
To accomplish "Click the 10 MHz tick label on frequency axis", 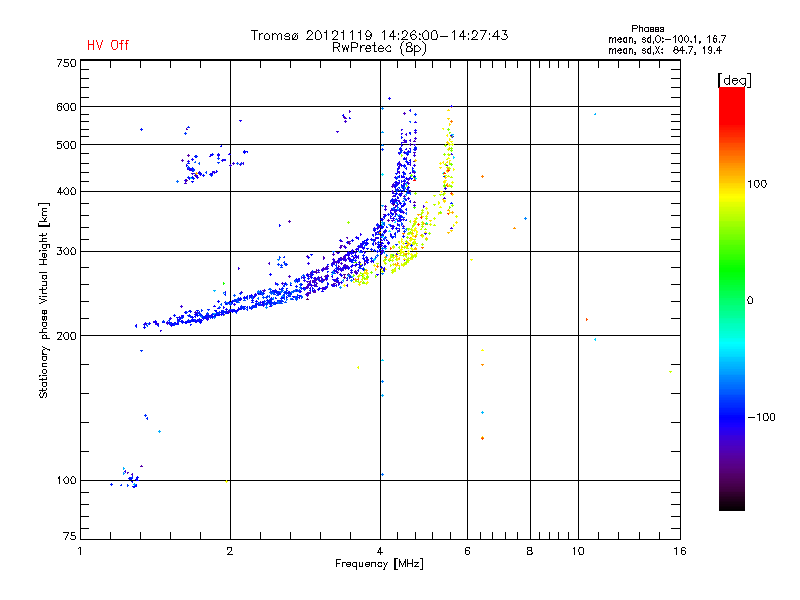I will point(578,551).
